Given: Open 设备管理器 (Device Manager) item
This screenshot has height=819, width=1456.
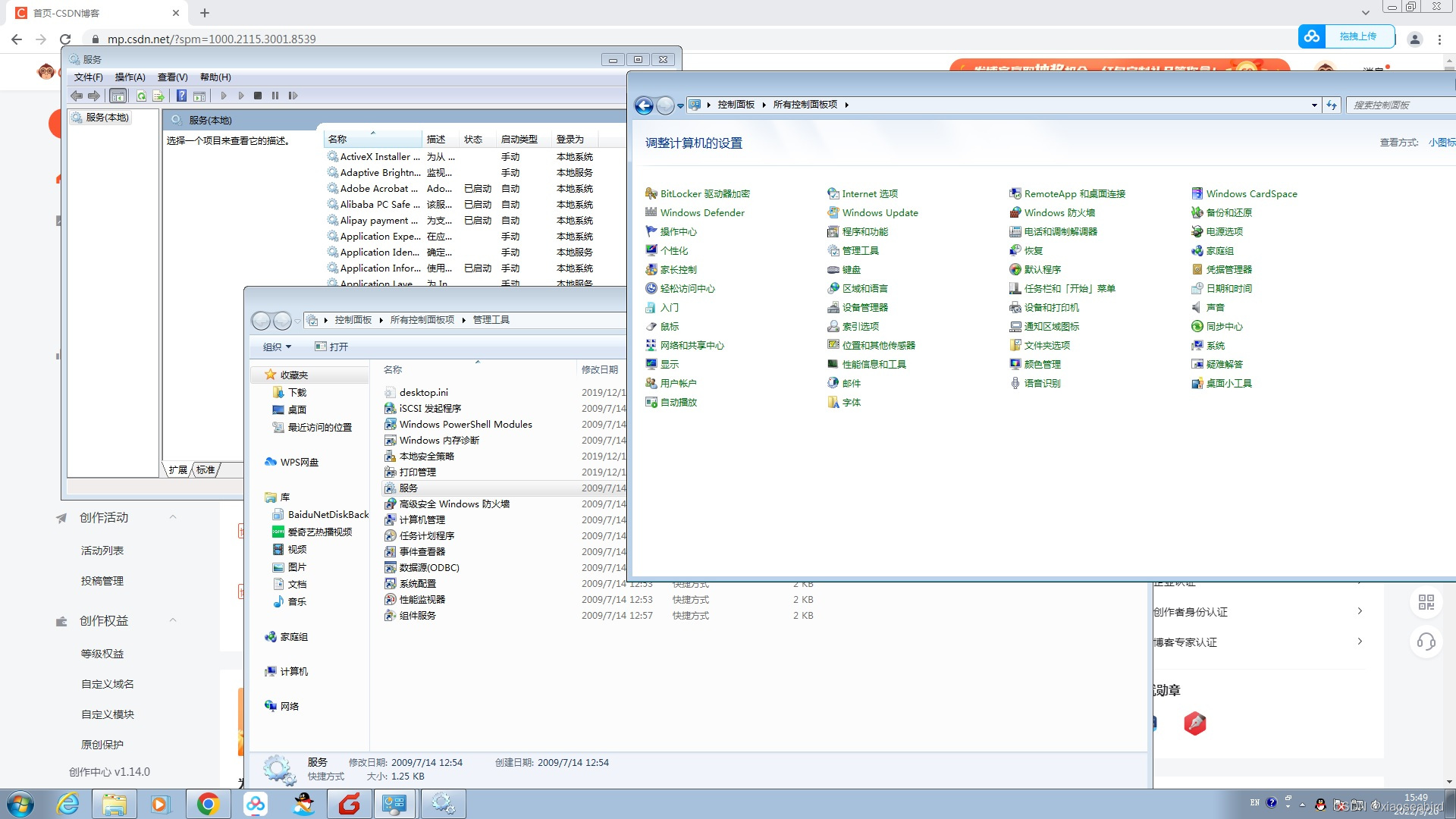Looking at the screenshot, I should 864,308.
